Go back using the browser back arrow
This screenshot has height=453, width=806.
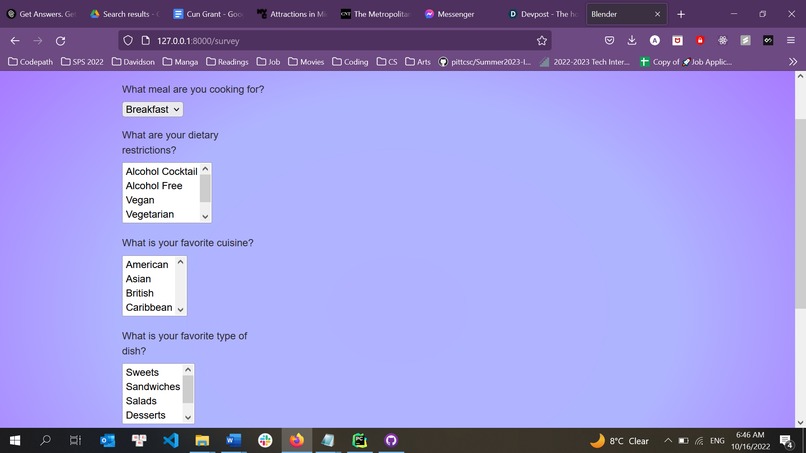tap(15, 41)
